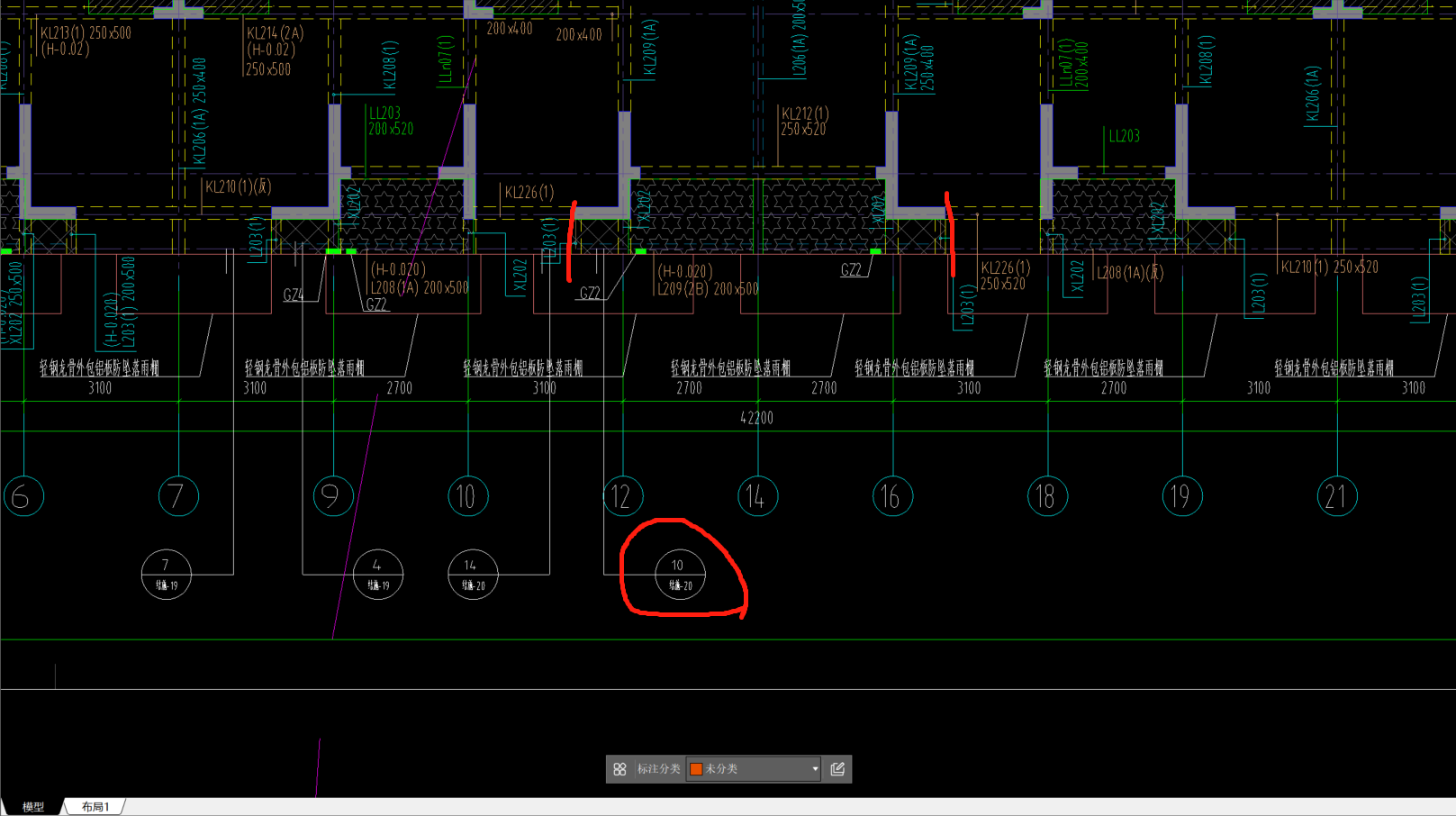Select axis bubble 19
The image size is (1456, 816).
[1182, 496]
